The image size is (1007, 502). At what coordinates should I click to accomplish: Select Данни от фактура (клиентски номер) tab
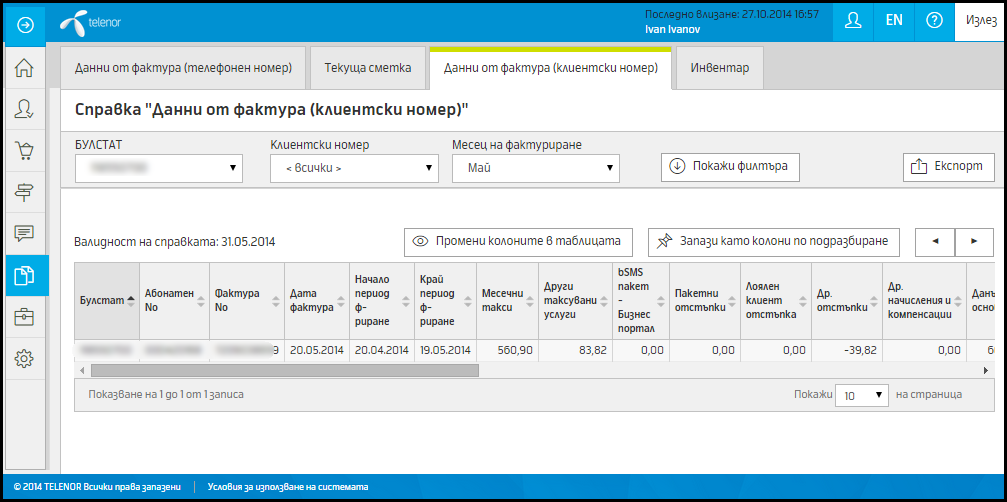[550, 68]
